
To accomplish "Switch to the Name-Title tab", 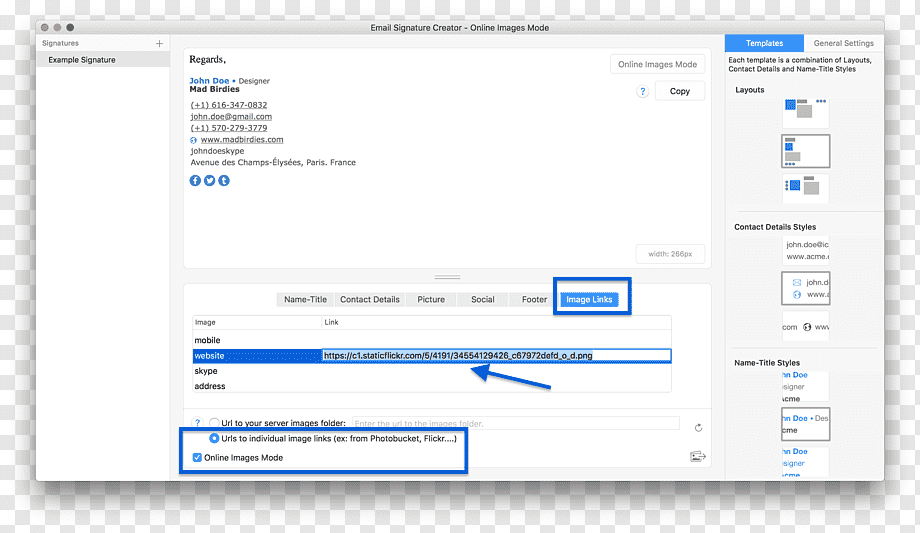I will (x=305, y=299).
